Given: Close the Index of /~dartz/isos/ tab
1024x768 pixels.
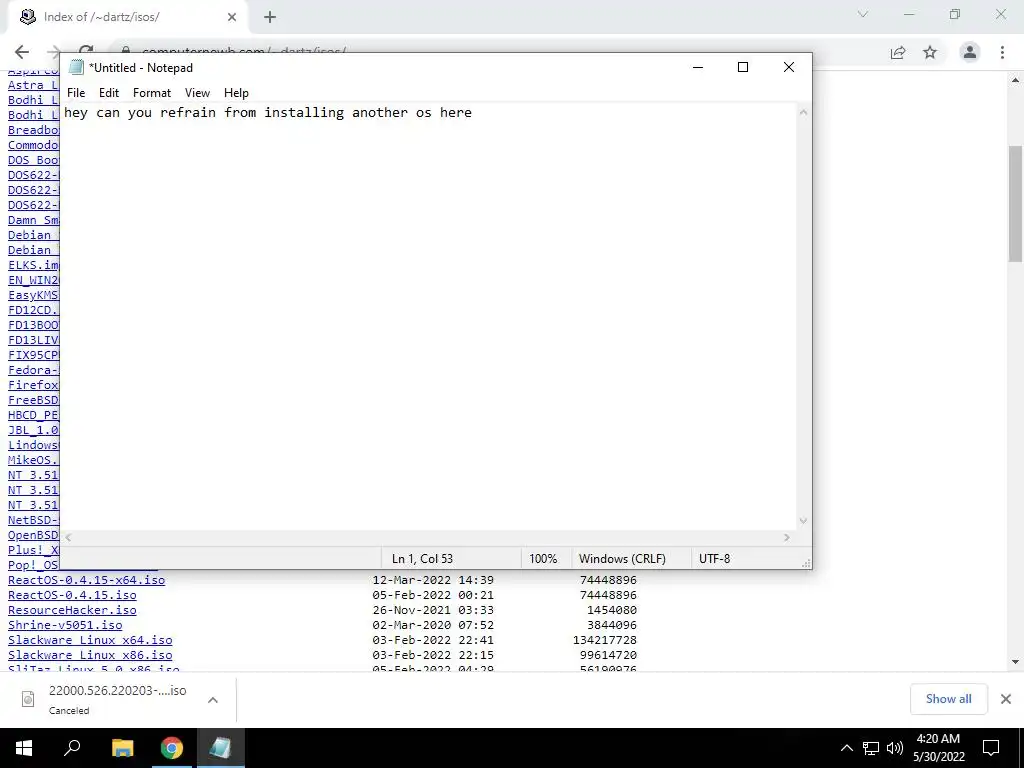Looking at the screenshot, I should pyautogui.click(x=232, y=17).
